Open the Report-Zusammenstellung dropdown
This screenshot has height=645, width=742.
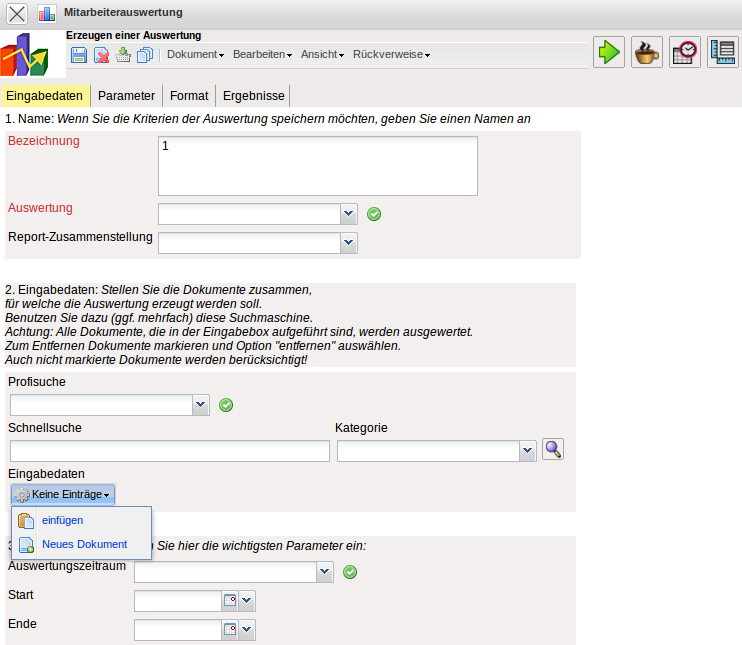pyautogui.click(x=349, y=242)
